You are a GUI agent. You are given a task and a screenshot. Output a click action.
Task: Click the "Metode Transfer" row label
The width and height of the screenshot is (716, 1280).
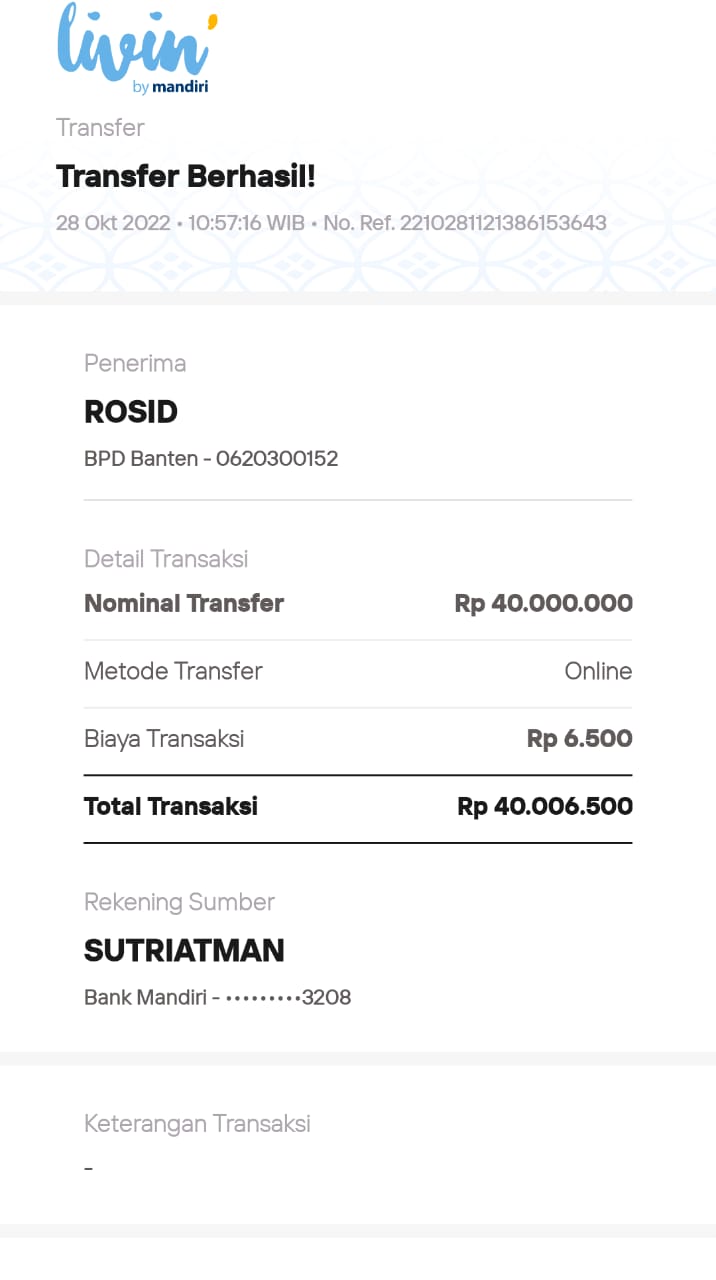click(x=173, y=671)
